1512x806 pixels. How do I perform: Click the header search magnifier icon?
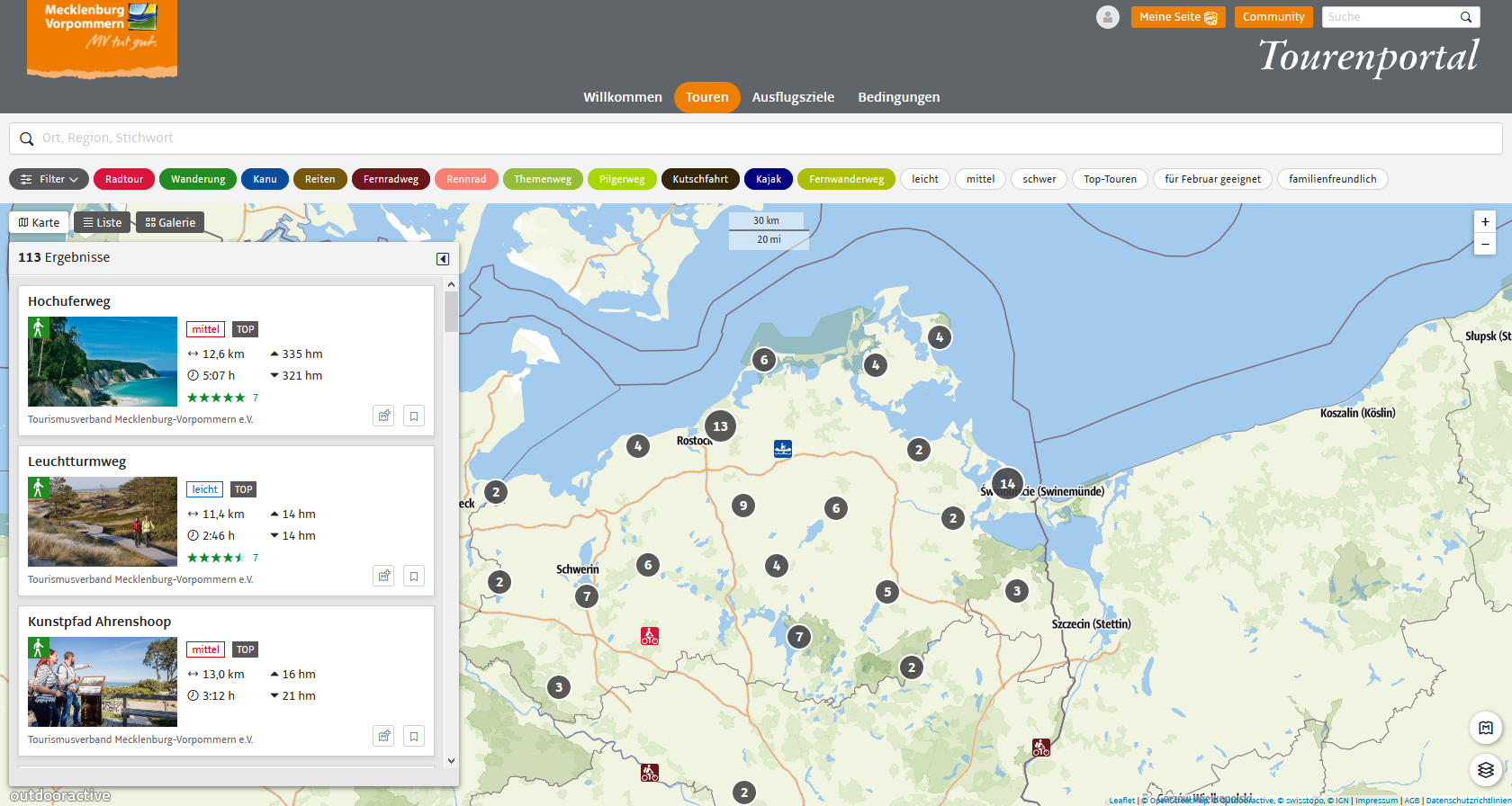pyautogui.click(x=1466, y=17)
